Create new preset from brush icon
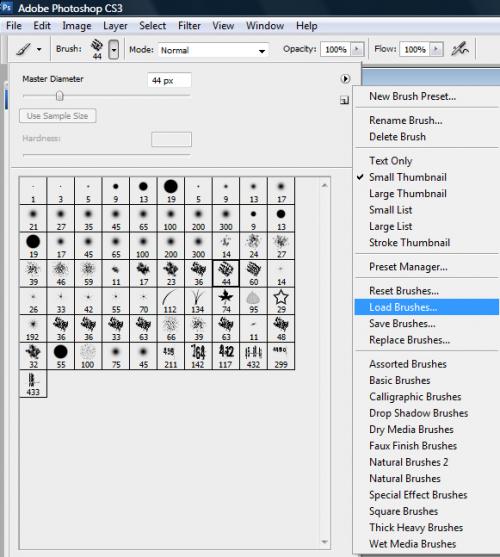The image size is (500, 557). (344, 101)
